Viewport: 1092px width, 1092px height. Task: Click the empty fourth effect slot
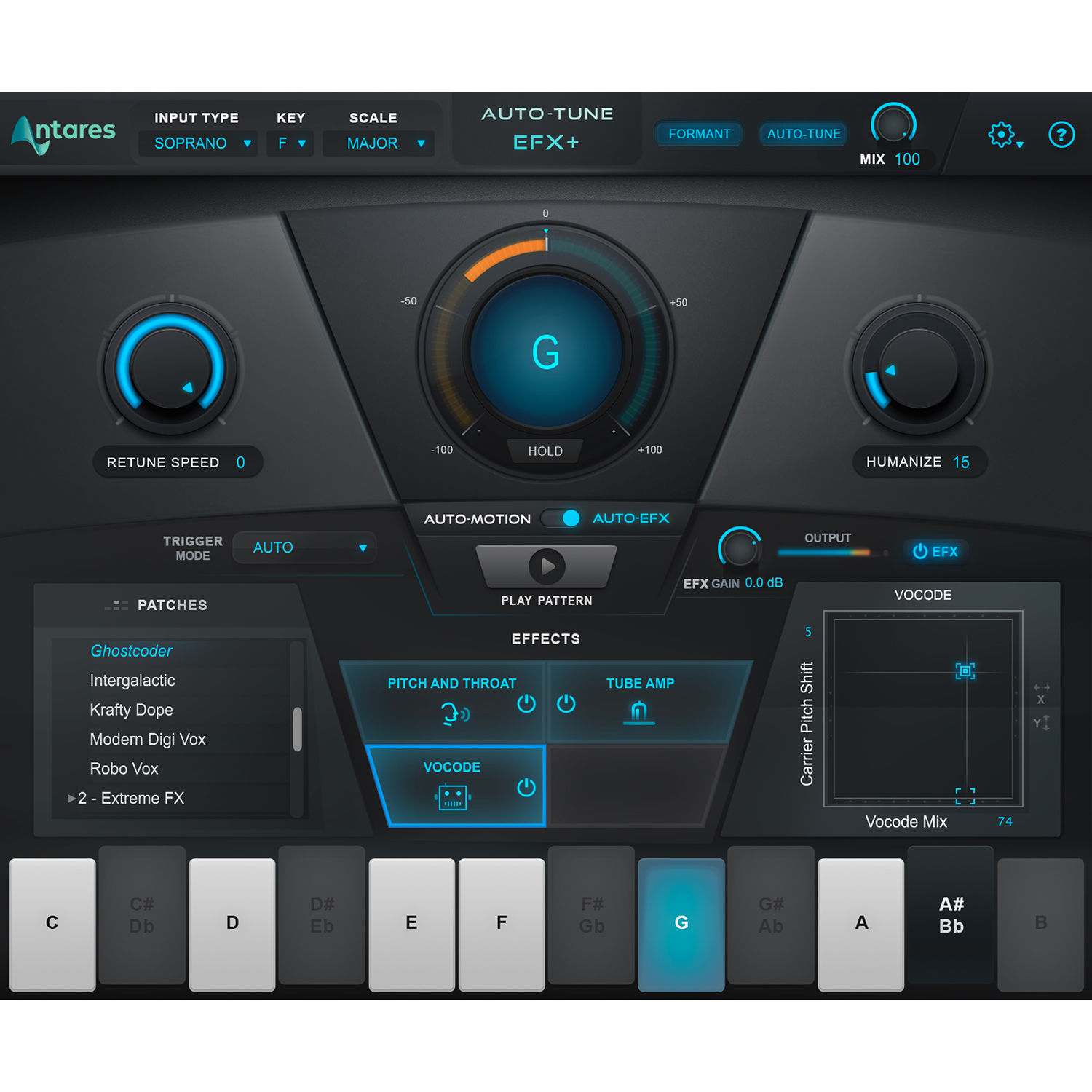coord(637,786)
